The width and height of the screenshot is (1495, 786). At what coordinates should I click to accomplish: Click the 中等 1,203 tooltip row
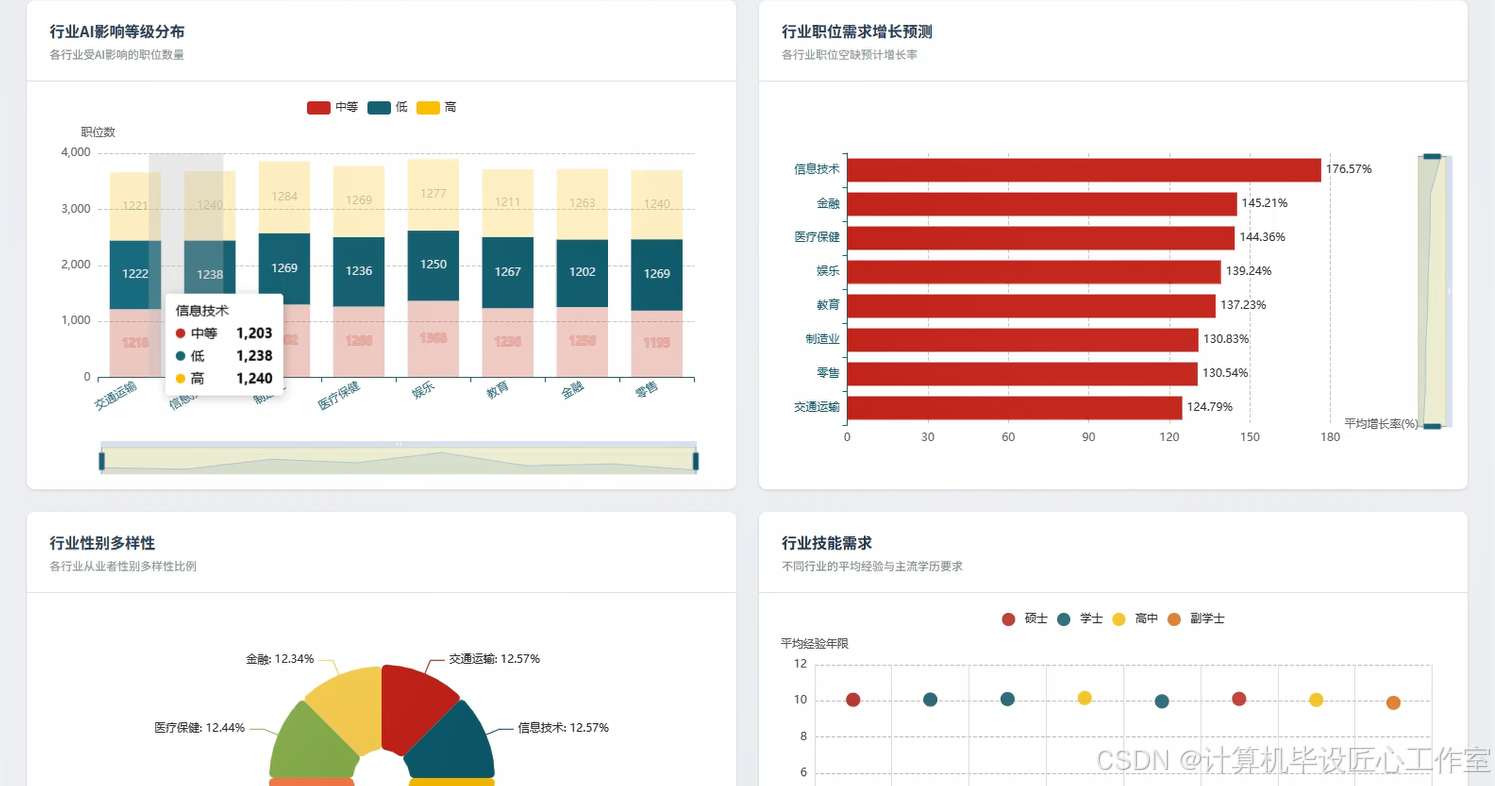click(224, 333)
